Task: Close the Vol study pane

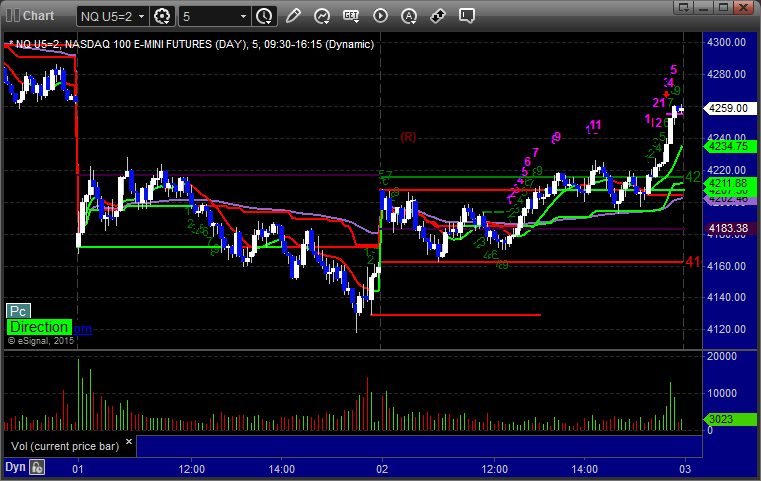Action: point(129,442)
